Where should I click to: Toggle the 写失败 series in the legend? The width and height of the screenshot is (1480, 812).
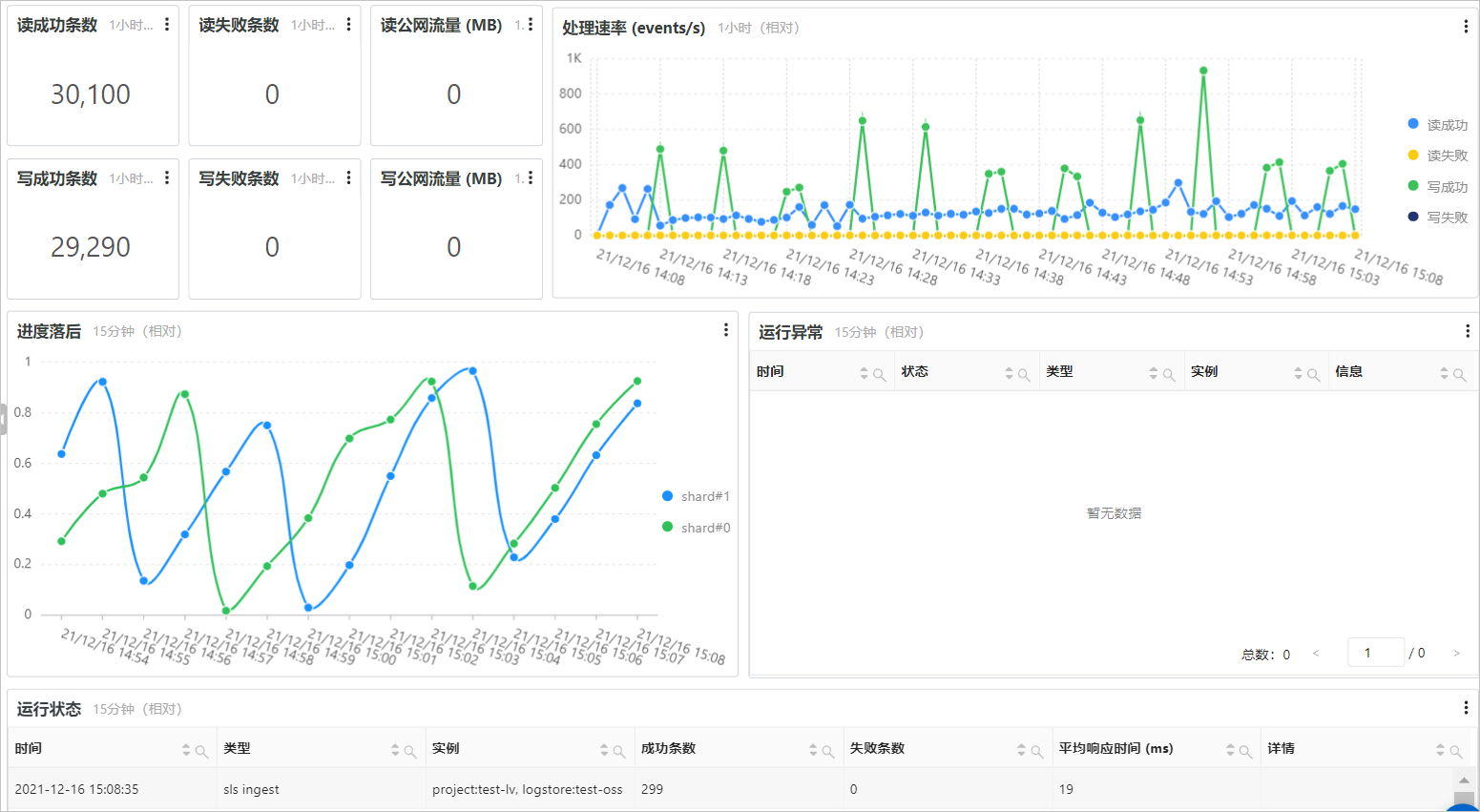[1437, 218]
